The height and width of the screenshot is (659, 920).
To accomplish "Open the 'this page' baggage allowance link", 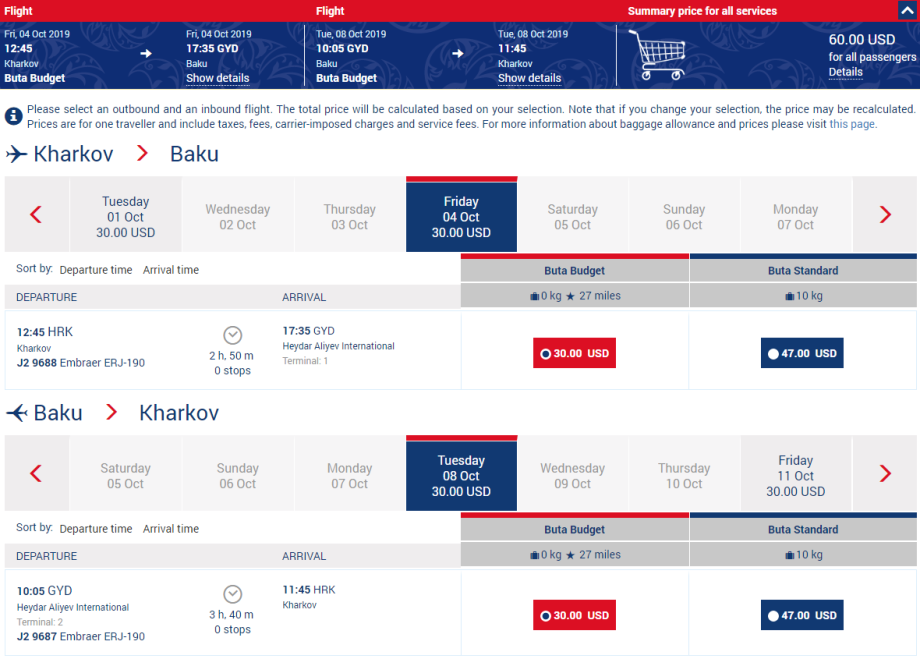I will pyautogui.click(x=852, y=124).
